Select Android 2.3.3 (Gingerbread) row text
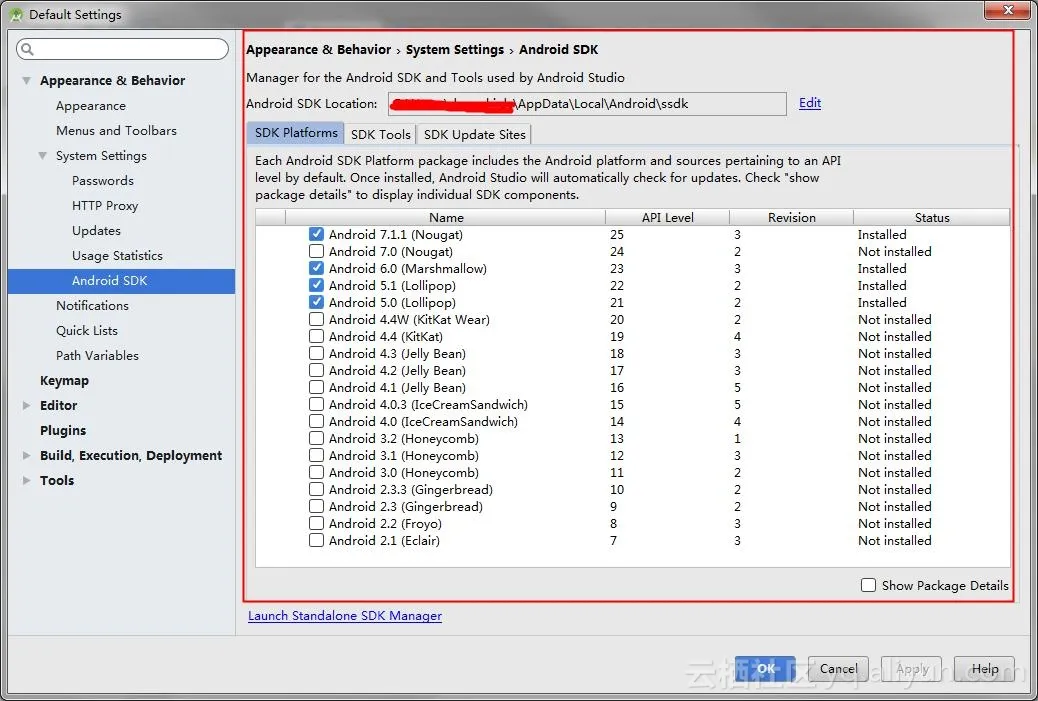 click(x=410, y=489)
